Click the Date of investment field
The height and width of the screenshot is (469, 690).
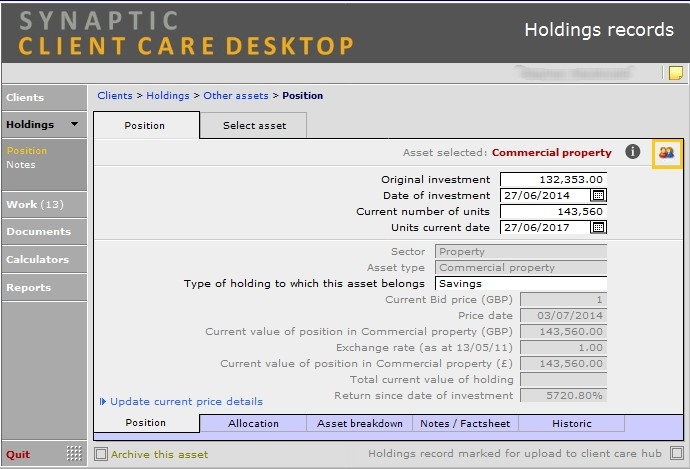(x=545, y=195)
